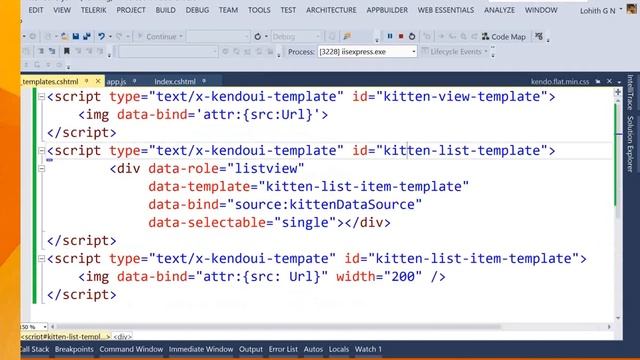640x360 pixels.
Task: Switch to the app.js tab
Action: pos(116,82)
